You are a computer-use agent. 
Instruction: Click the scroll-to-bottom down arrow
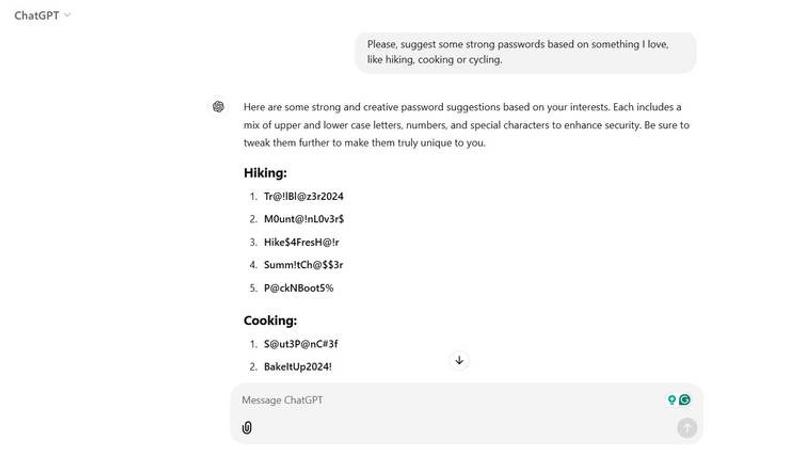(459, 360)
